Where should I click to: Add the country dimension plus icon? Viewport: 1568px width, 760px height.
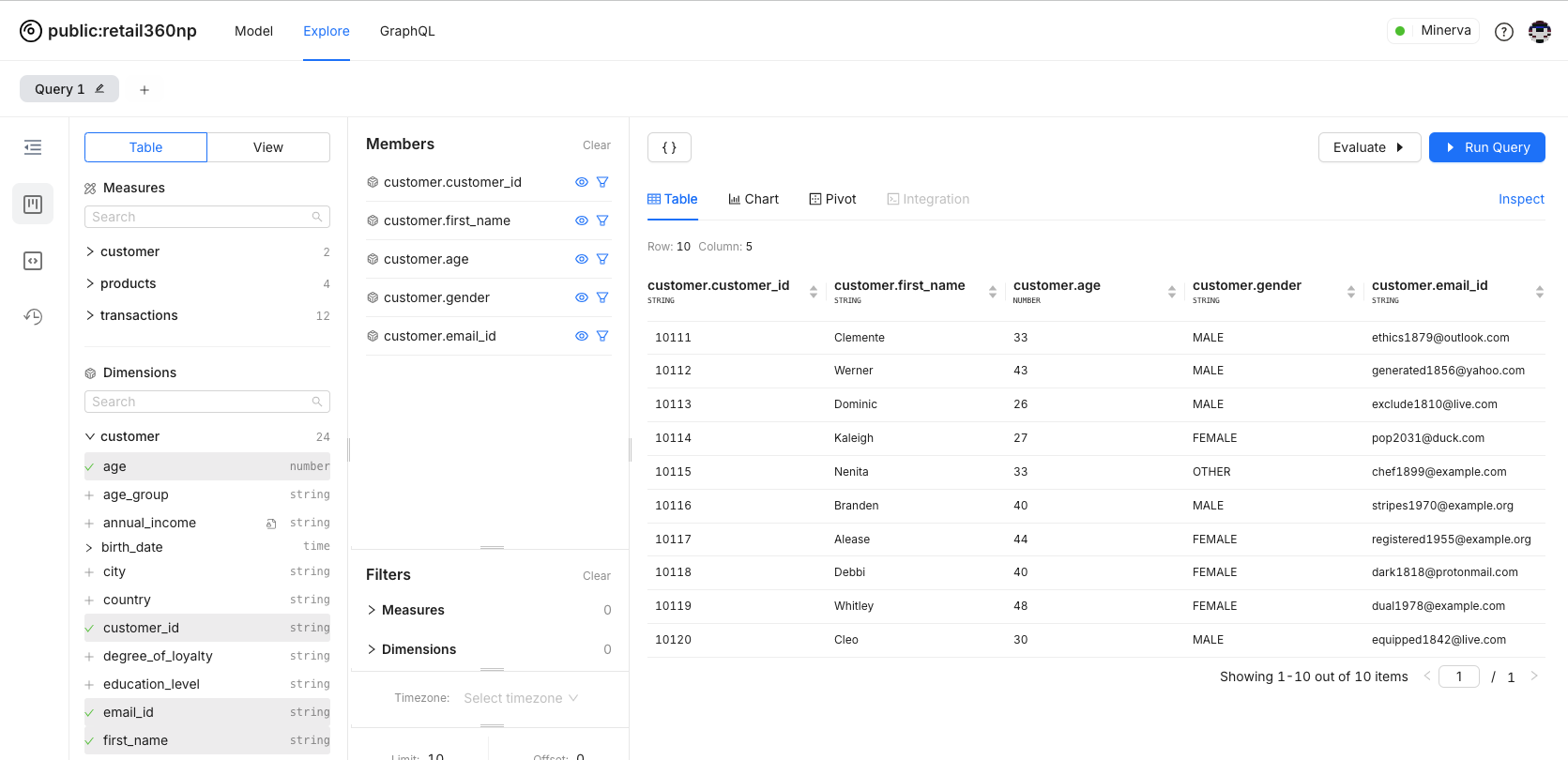[89, 600]
